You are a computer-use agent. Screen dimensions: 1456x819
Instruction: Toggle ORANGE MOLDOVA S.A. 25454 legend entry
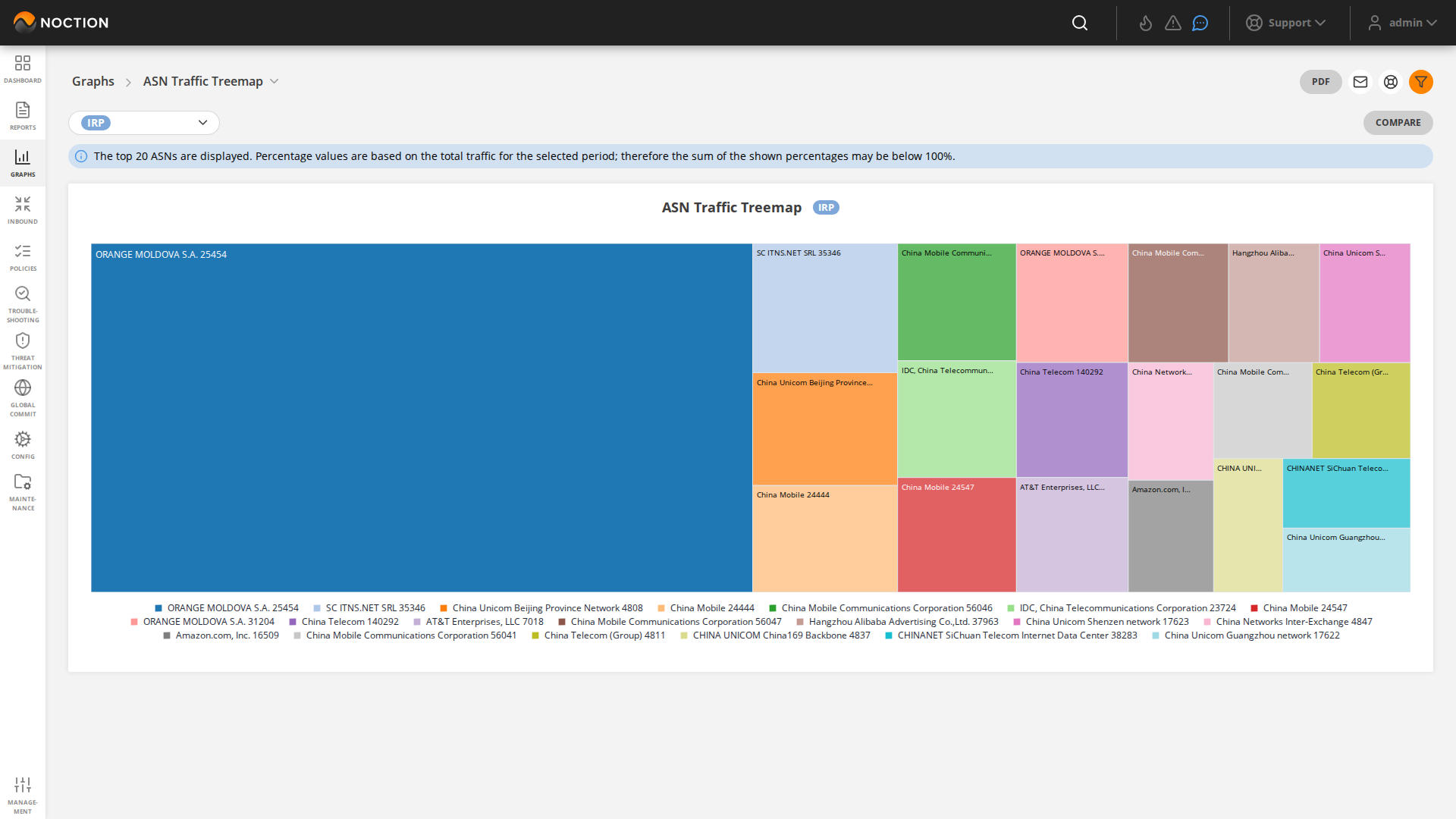[226, 608]
